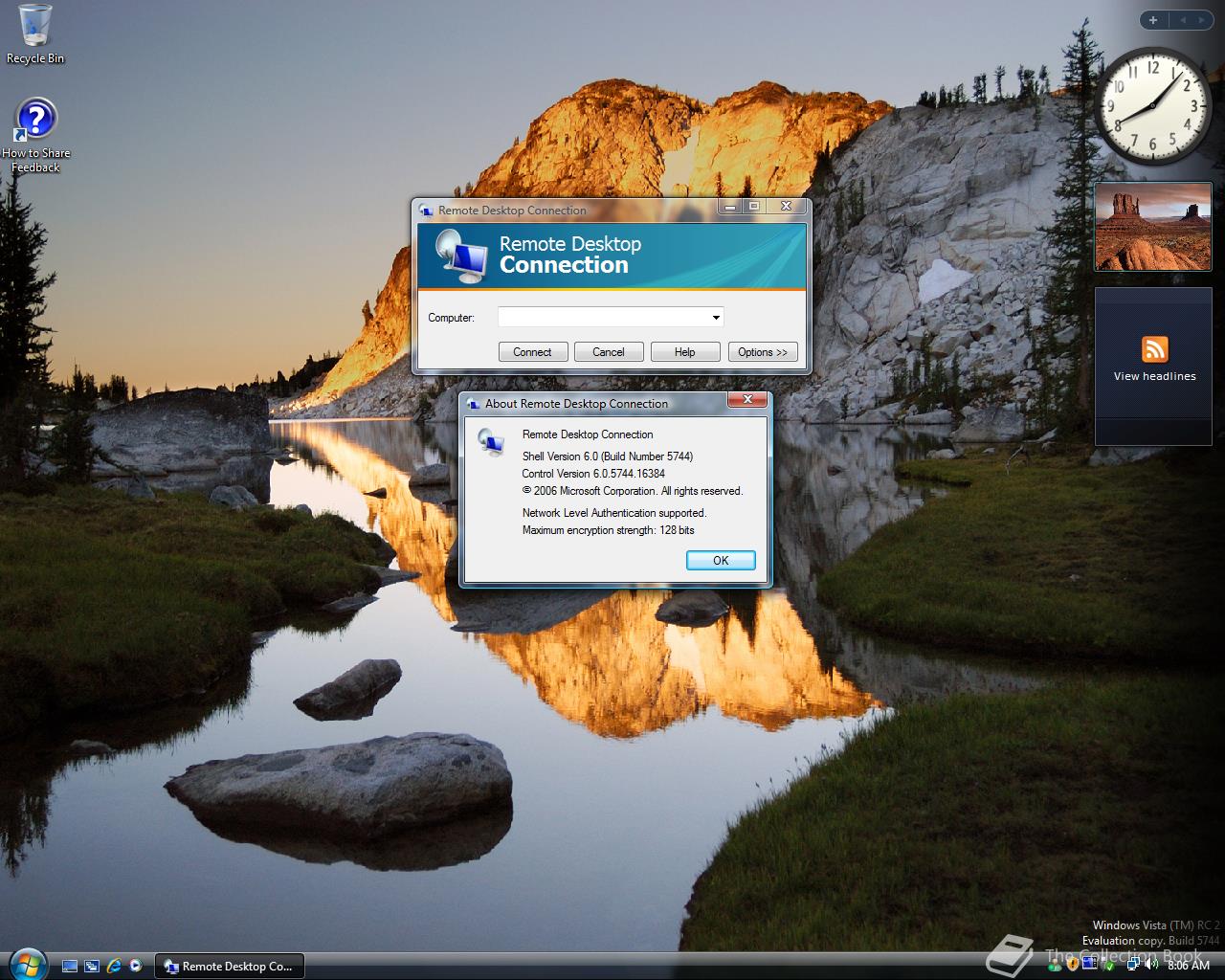Minimize the Remote Desktop Connection window
Image resolution: width=1225 pixels, height=980 pixels.
coord(730,206)
